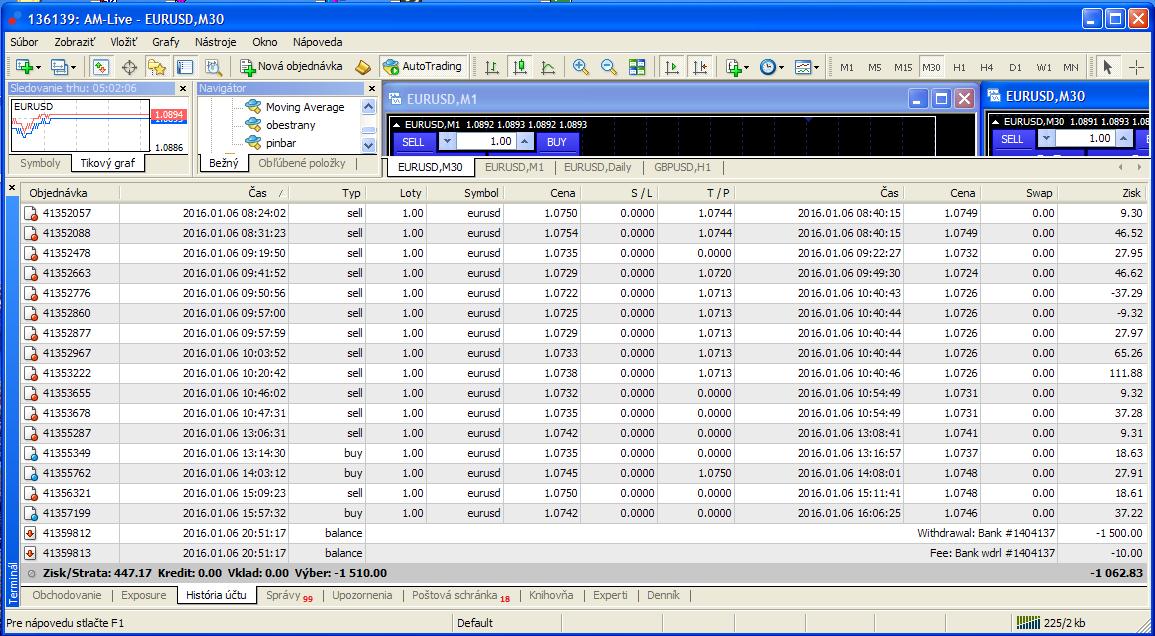This screenshot has width=1155, height=636.
Task: Toggle the chart shift icon
Action: click(x=700, y=67)
